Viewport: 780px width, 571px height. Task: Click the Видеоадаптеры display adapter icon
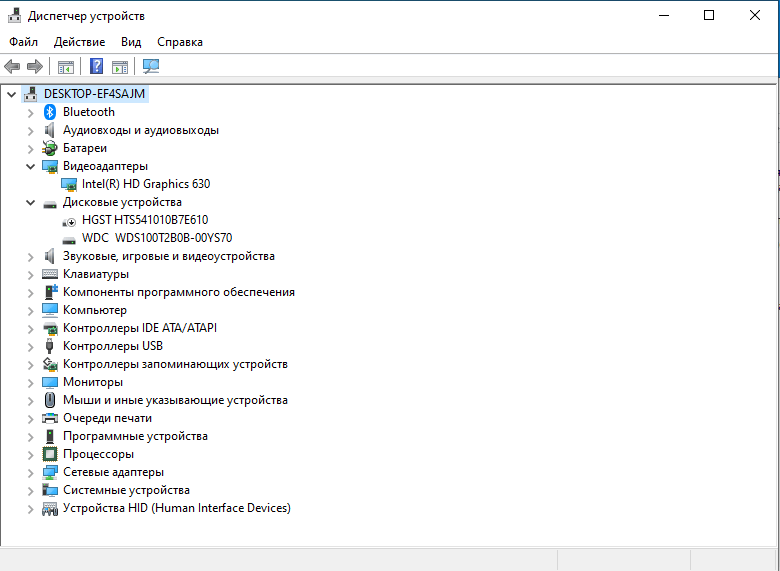tap(50, 166)
